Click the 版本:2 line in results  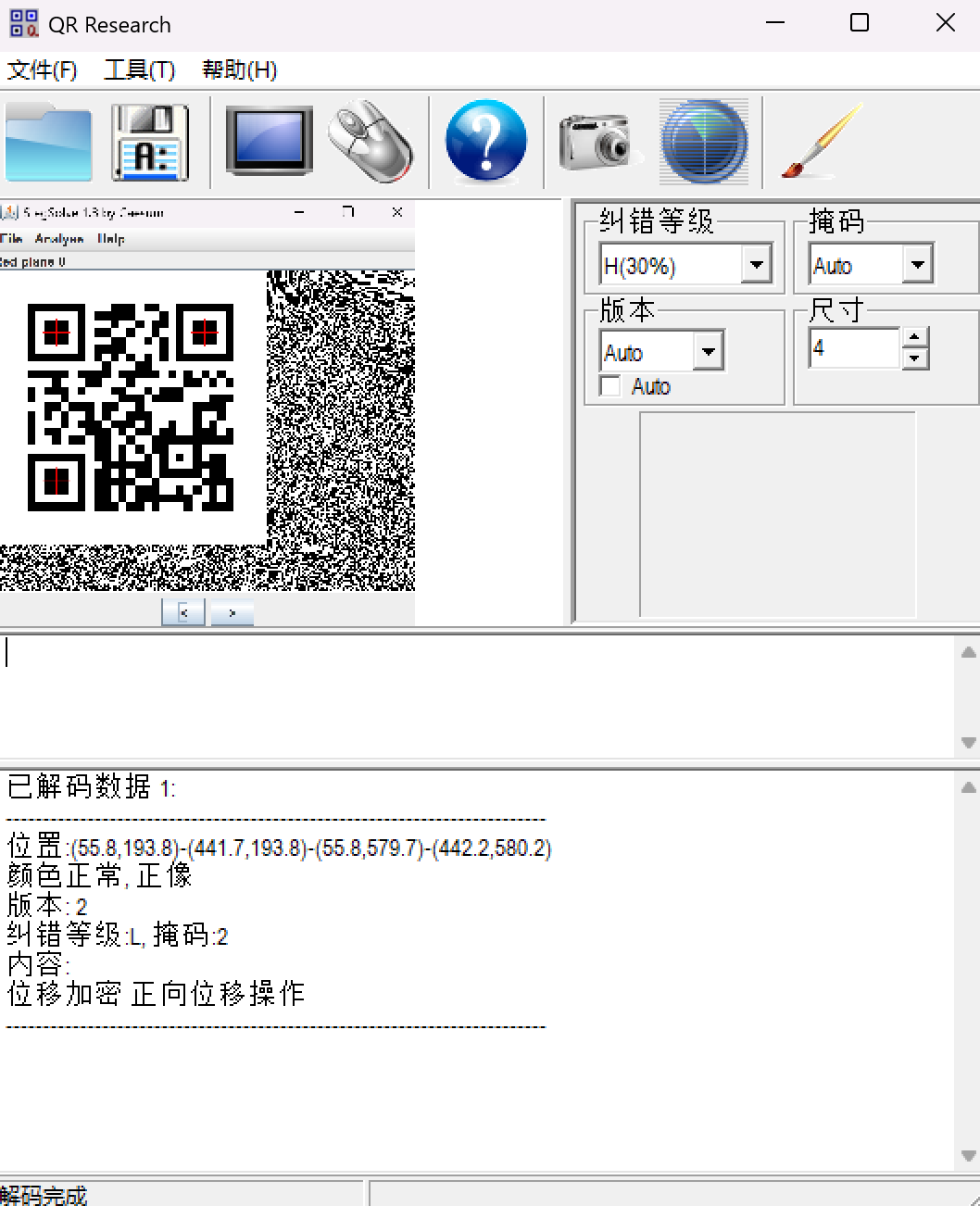[47, 905]
